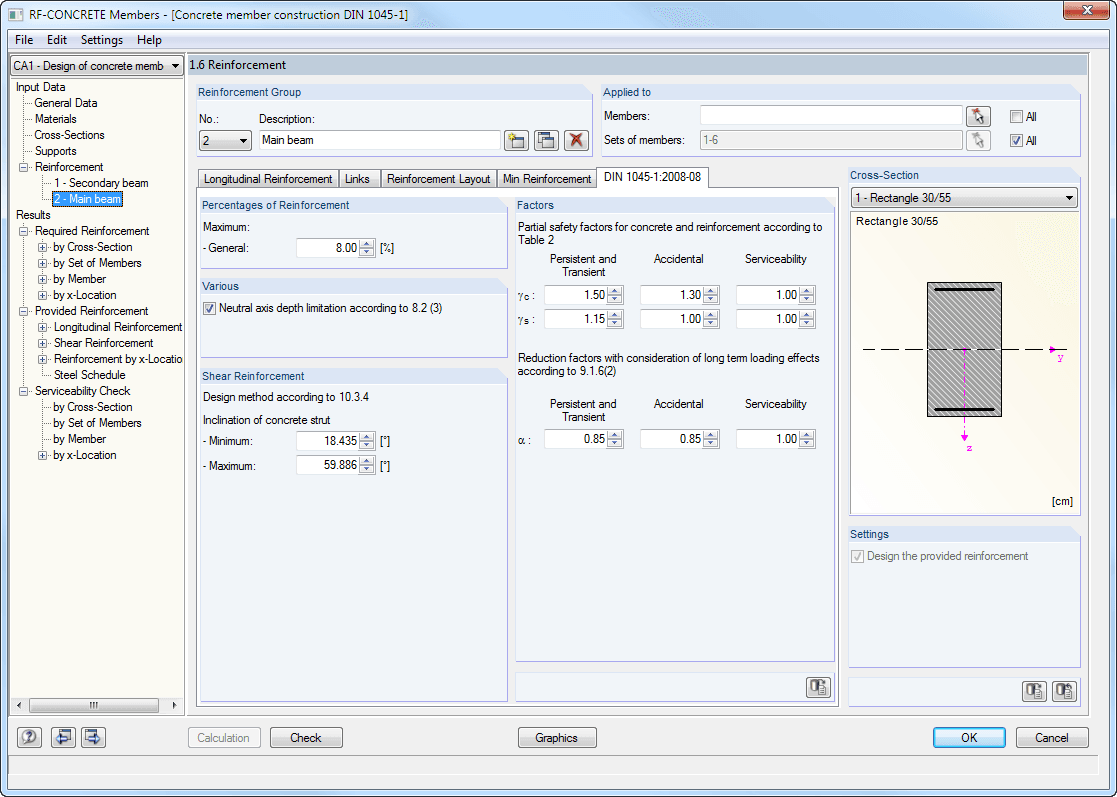Copy the current reinforcement group
This screenshot has width=1117, height=797.
point(546,140)
